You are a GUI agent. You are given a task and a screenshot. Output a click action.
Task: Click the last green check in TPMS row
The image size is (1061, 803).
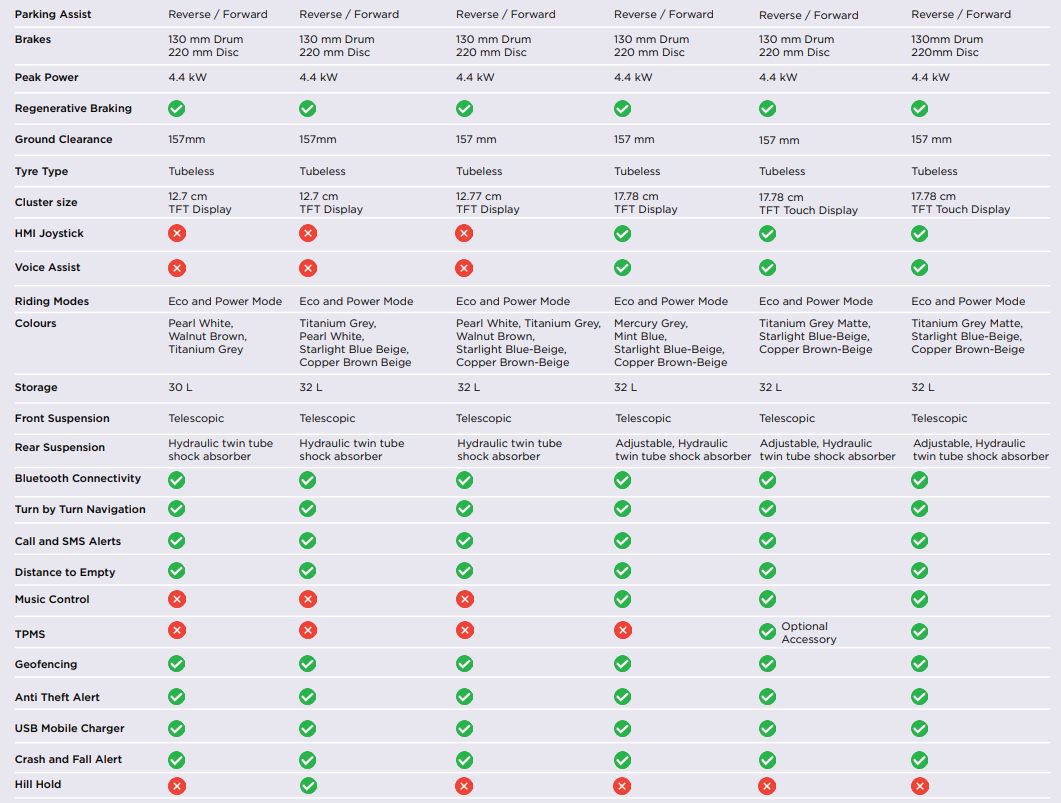click(919, 632)
